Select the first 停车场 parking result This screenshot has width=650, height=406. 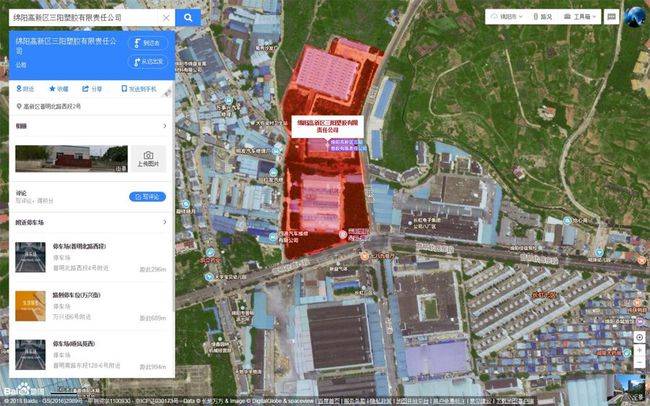[90, 258]
